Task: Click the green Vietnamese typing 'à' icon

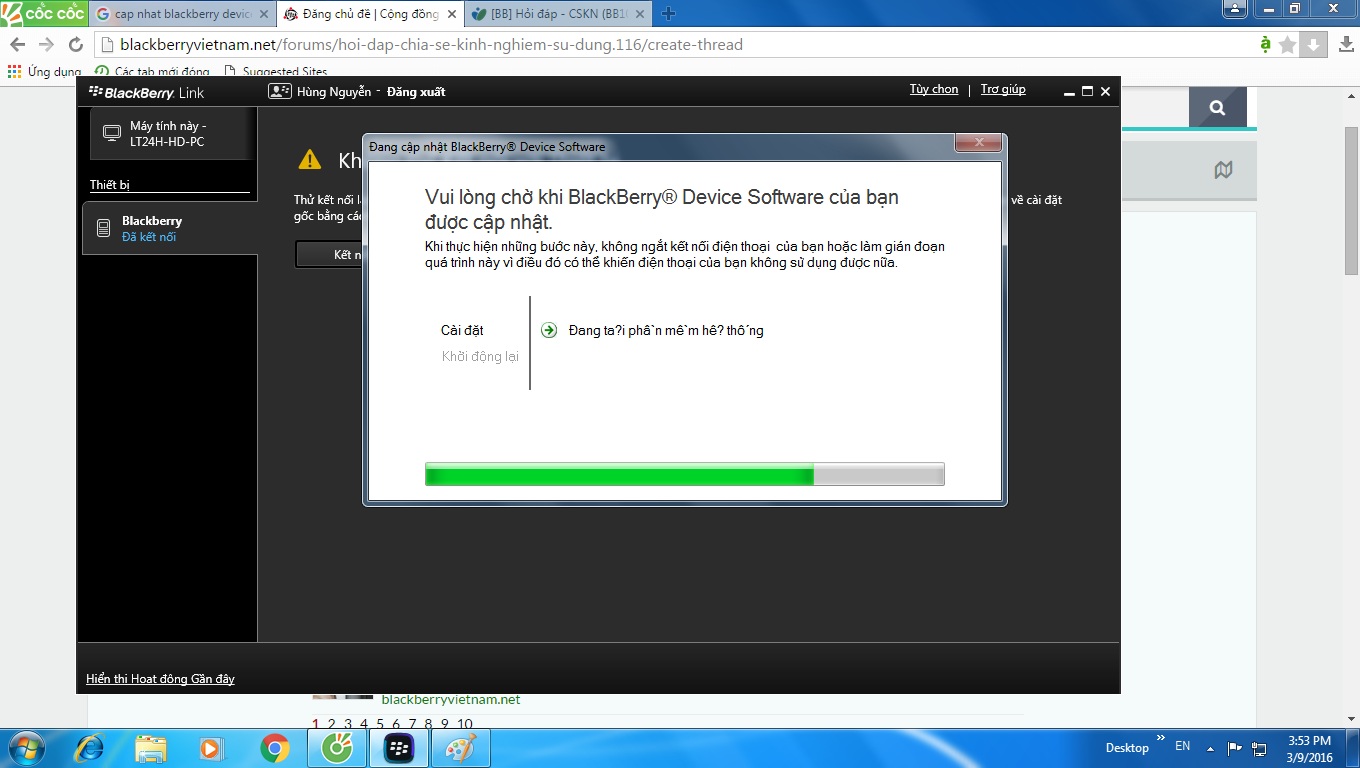Action: [1266, 44]
